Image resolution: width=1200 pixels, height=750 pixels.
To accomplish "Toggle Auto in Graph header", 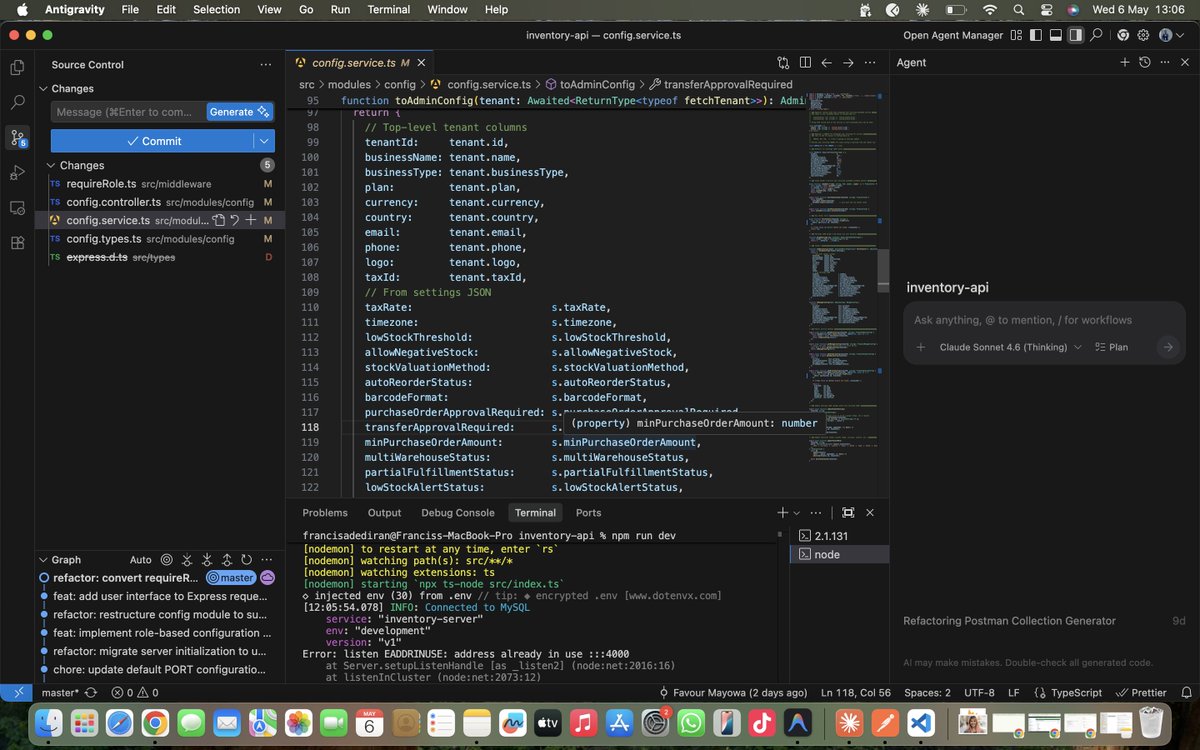I will 140,560.
